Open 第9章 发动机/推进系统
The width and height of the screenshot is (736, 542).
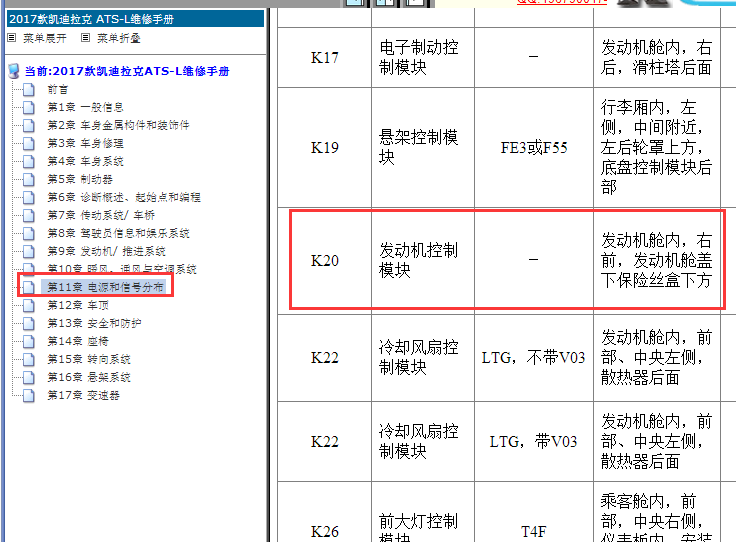point(107,251)
